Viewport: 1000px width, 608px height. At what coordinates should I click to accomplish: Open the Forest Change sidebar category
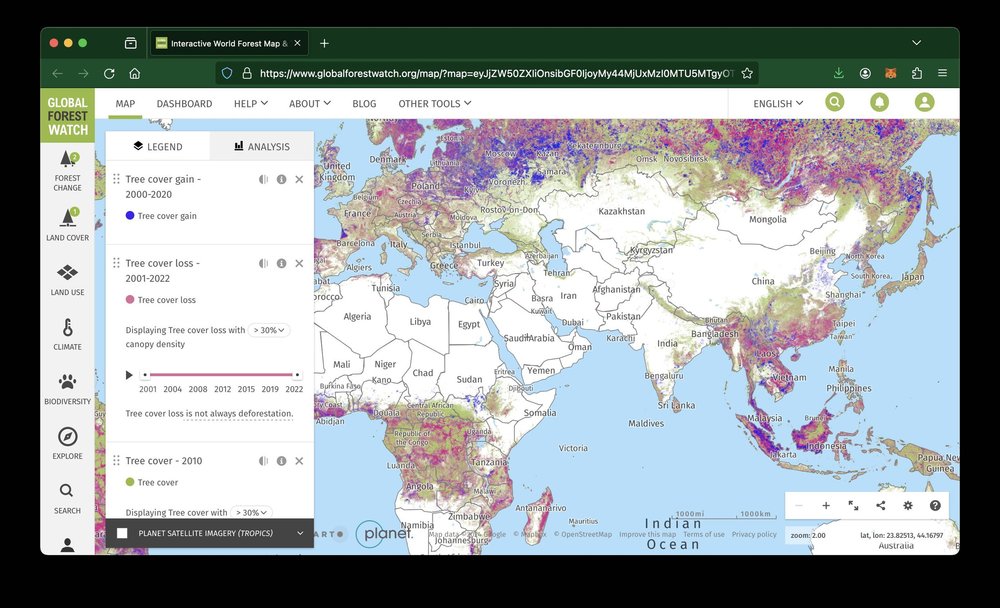click(x=67, y=170)
